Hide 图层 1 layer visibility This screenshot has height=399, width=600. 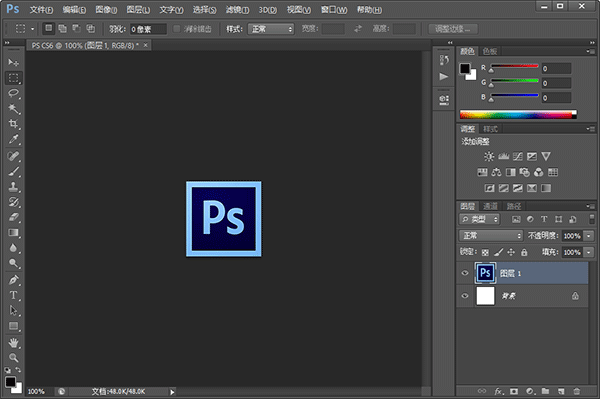coord(465,273)
